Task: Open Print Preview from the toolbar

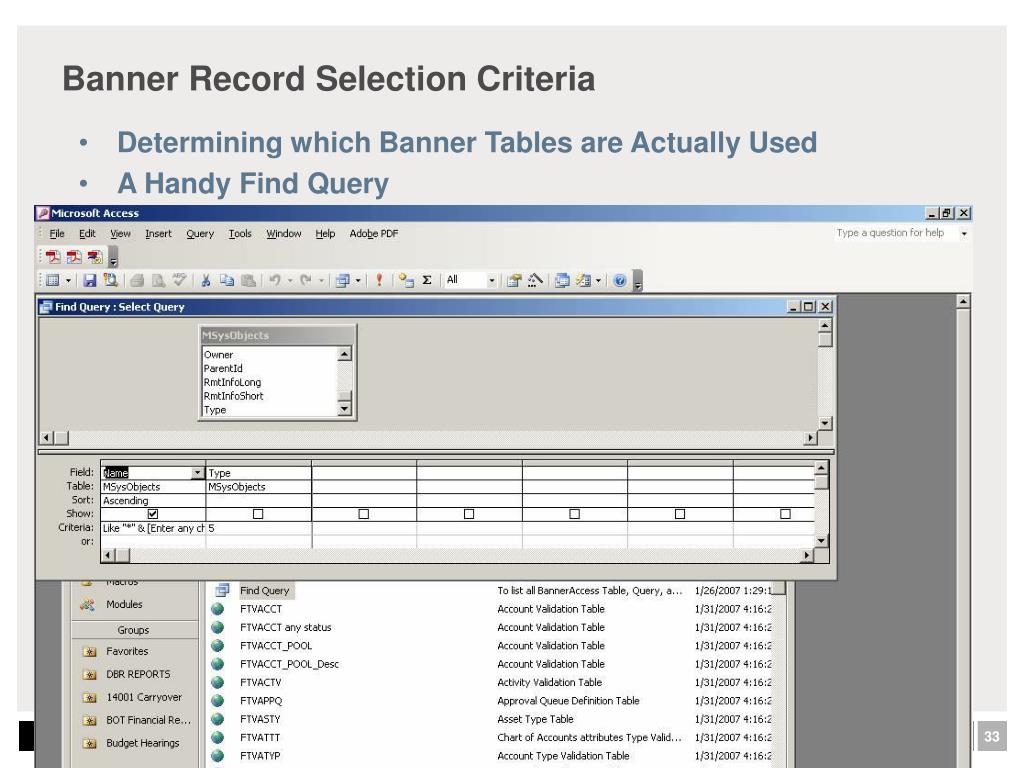Action: 158,280
